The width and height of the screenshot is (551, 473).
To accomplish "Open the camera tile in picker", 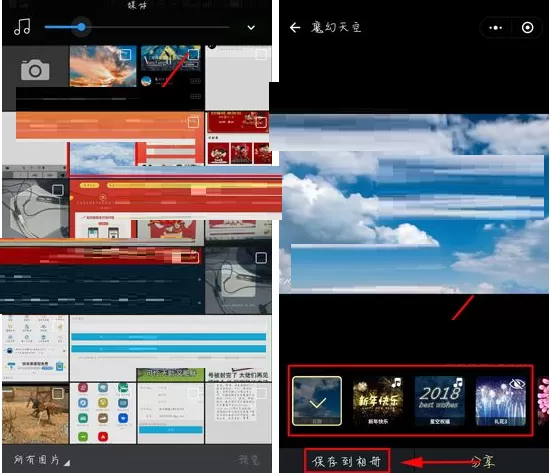I will click(x=35, y=69).
